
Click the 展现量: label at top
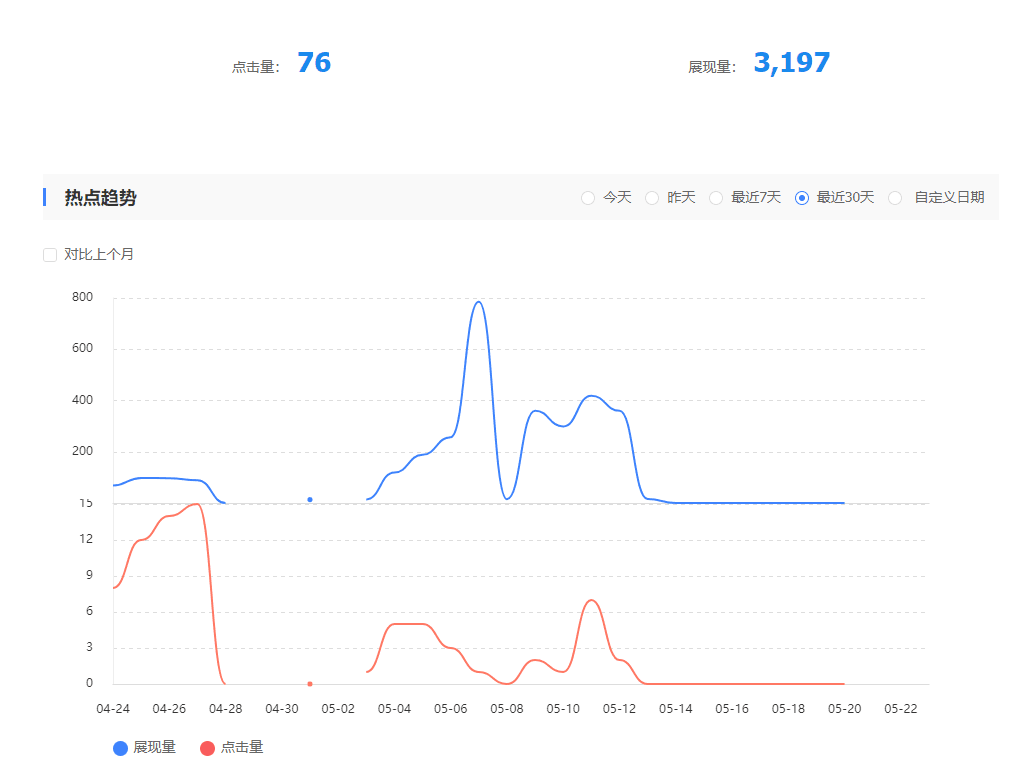712,67
